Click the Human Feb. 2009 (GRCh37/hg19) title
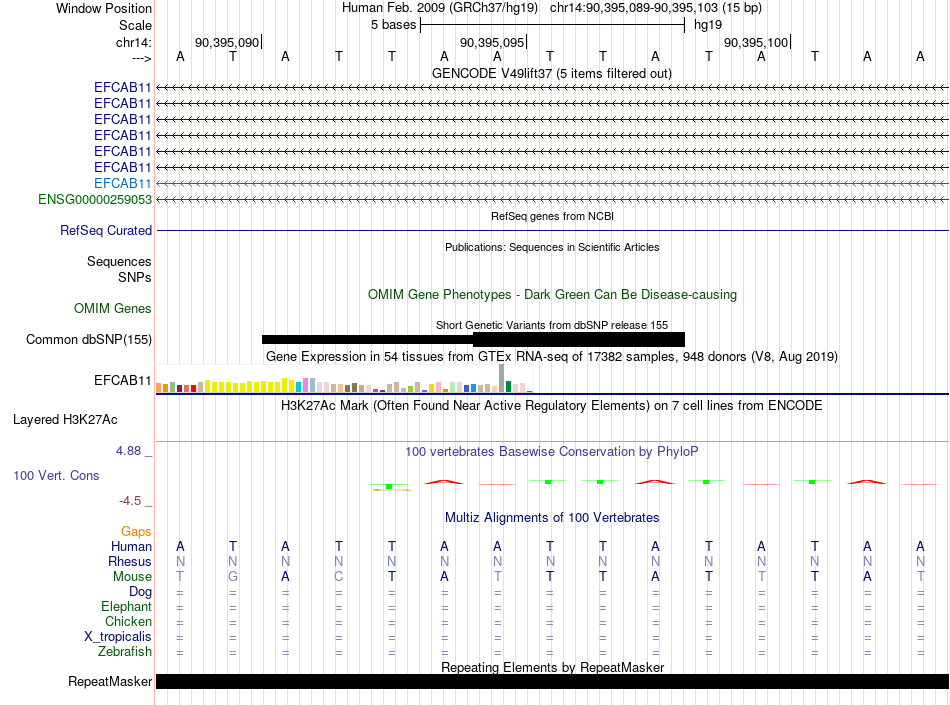The image size is (950, 705). pyautogui.click(x=440, y=8)
